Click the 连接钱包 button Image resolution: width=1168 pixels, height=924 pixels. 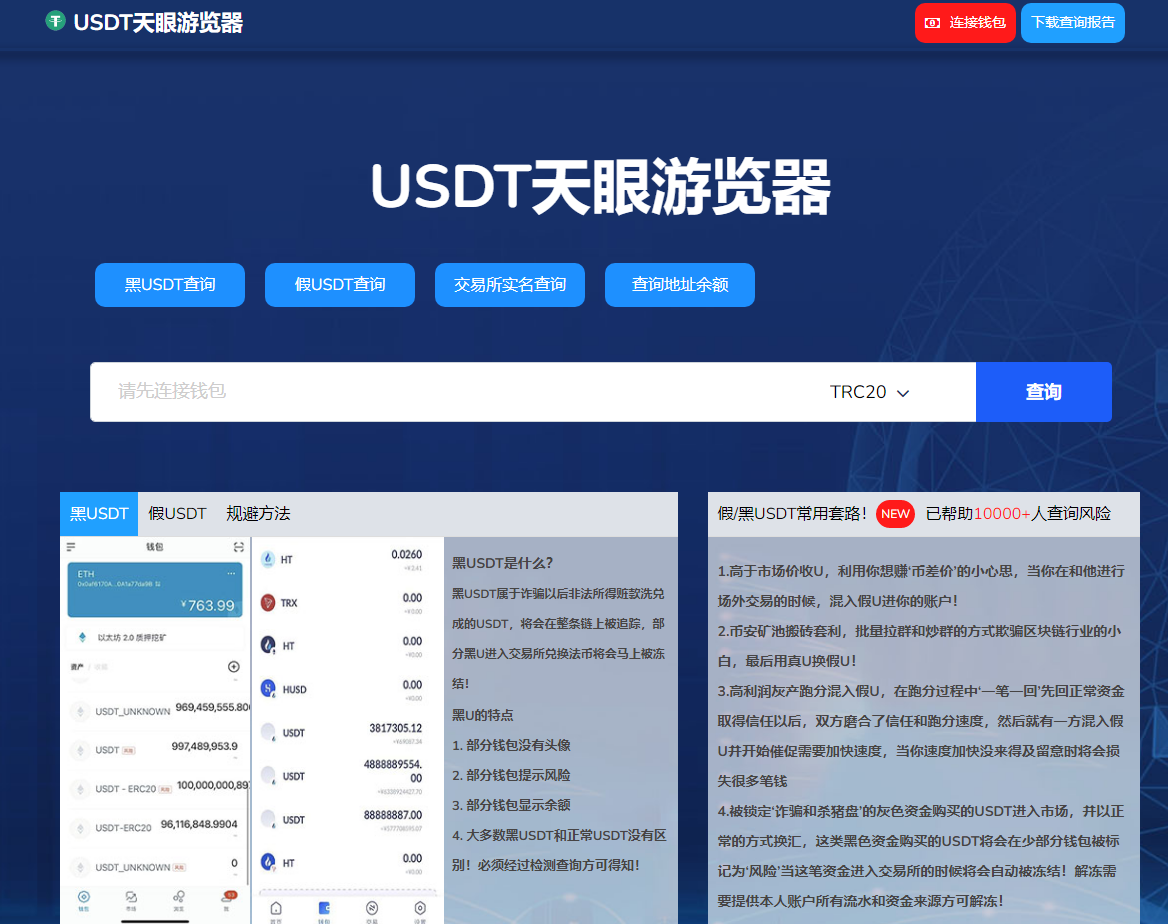(x=965, y=22)
